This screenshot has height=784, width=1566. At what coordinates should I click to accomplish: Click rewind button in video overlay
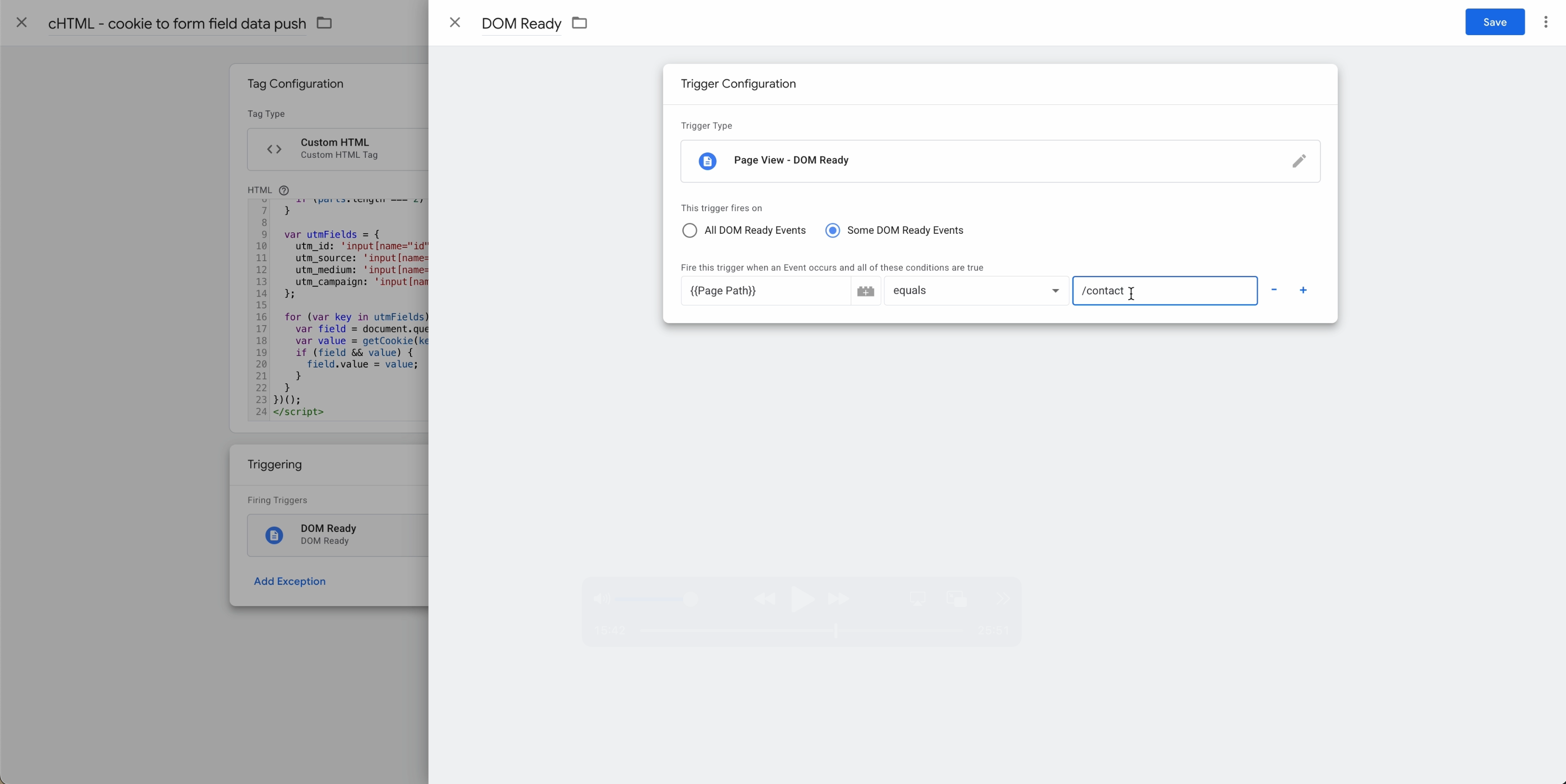pos(764,599)
